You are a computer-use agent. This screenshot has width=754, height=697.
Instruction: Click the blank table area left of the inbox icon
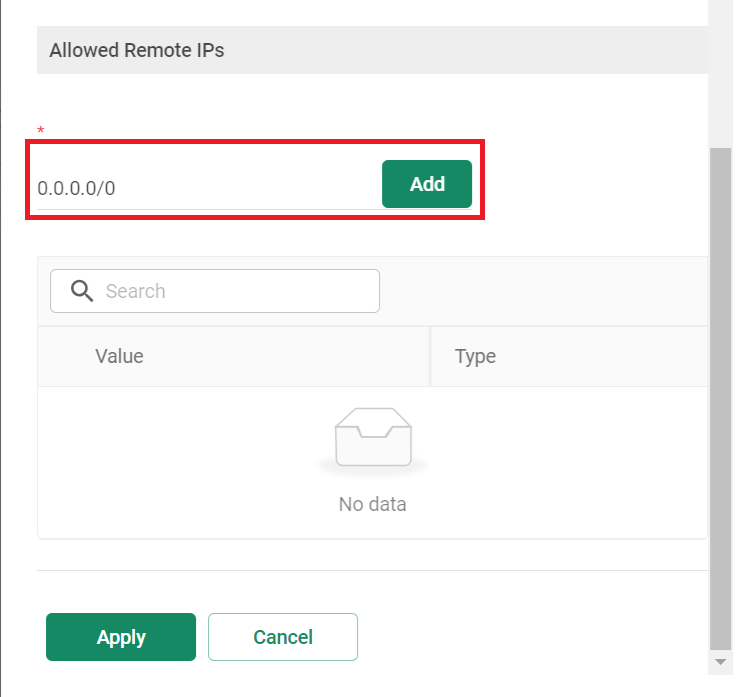[185, 462]
